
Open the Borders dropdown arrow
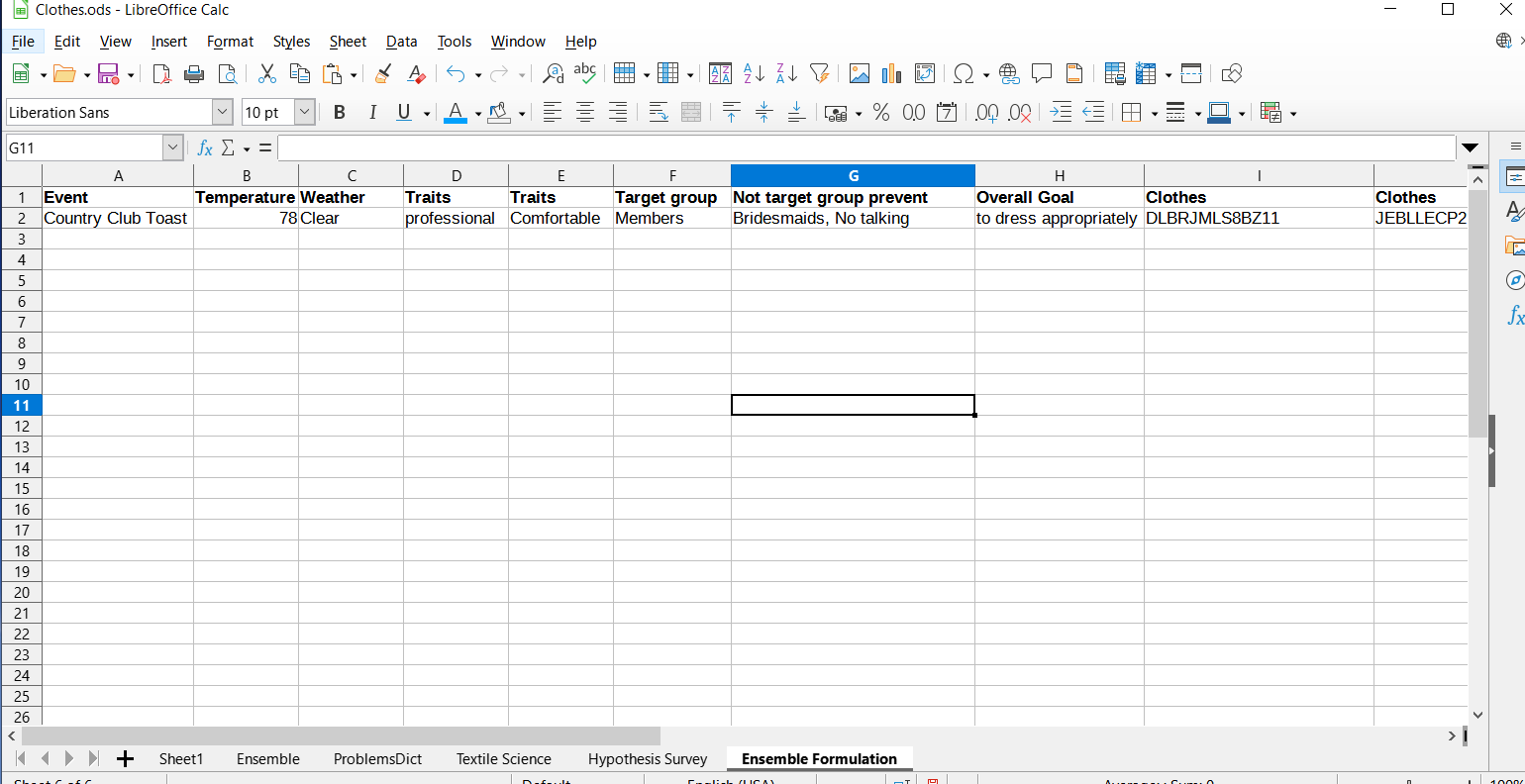[x=1154, y=113]
